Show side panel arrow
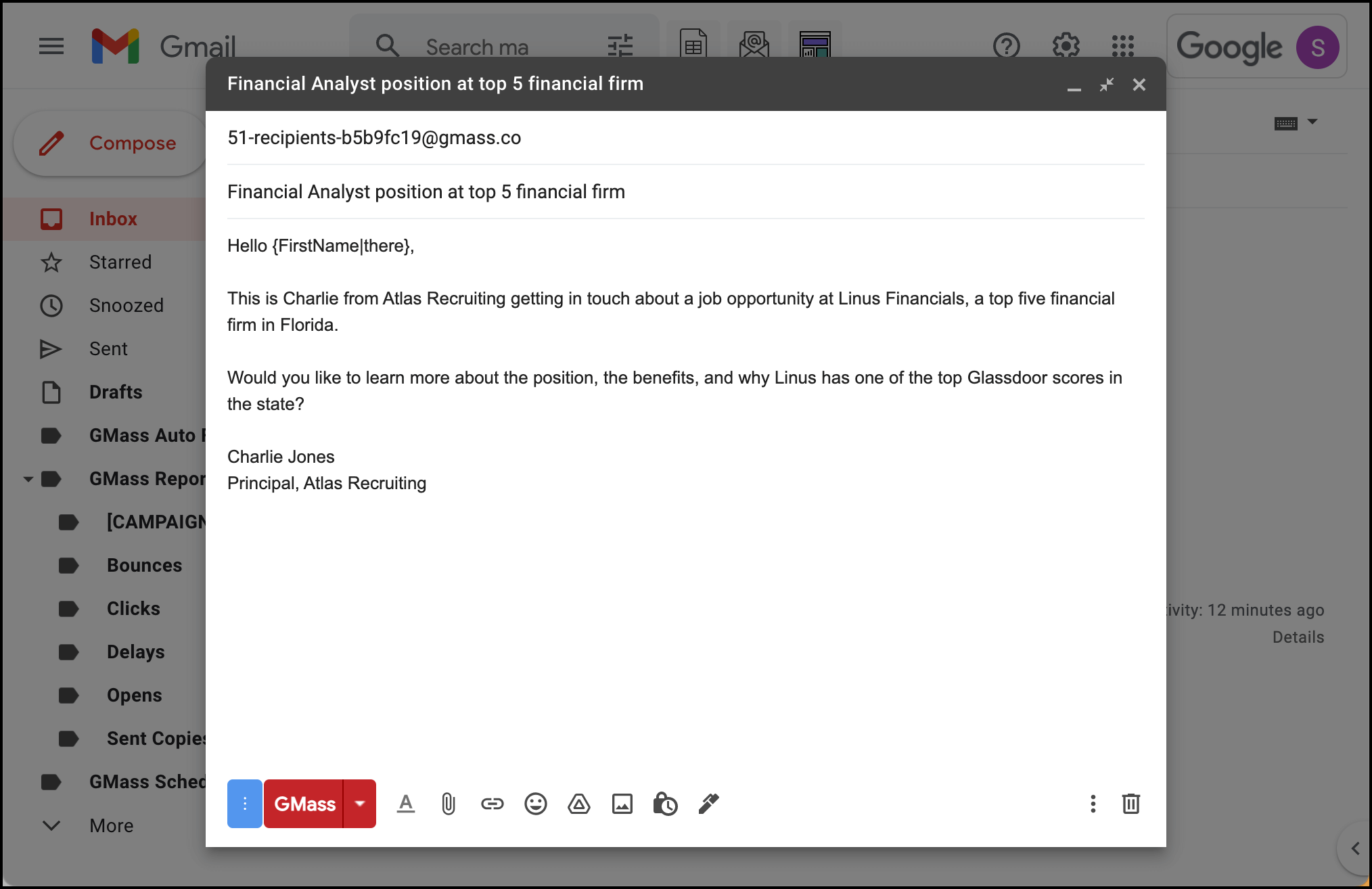Image resolution: width=1372 pixels, height=889 pixels. point(1355,848)
